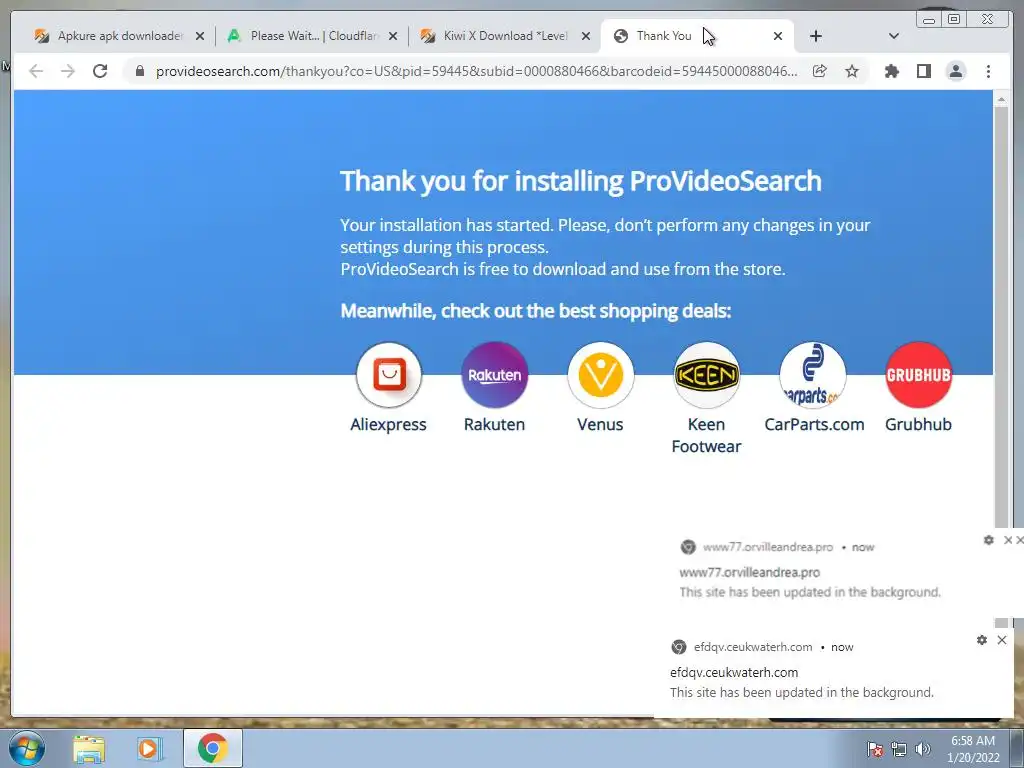The width and height of the screenshot is (1024, 768).
Task: Reload the current page
Action: click(100, 71)
